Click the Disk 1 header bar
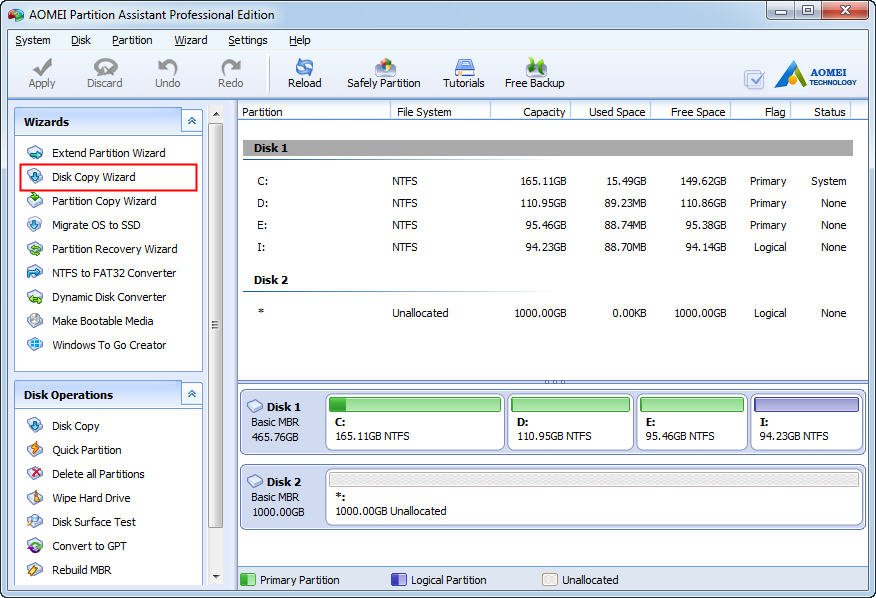This screenshot has height=598, width=876. point(548,148)
